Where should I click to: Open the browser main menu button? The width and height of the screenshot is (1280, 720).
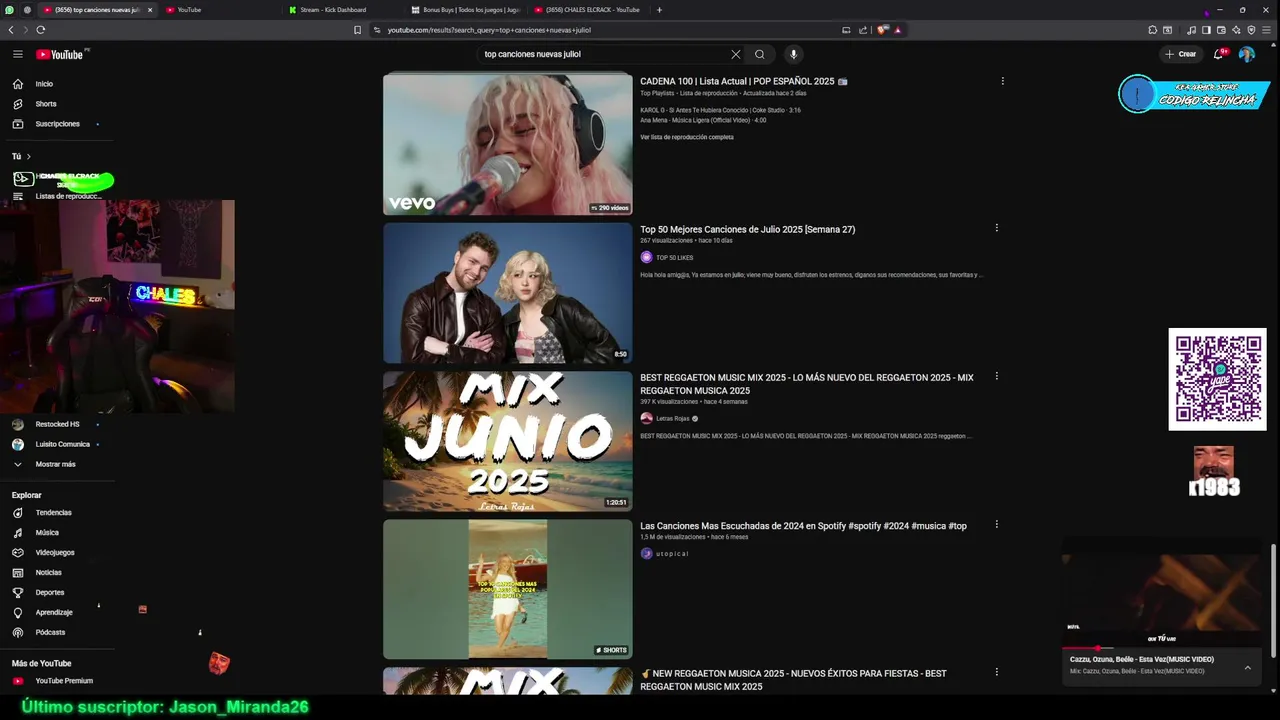click(1267, 30)
